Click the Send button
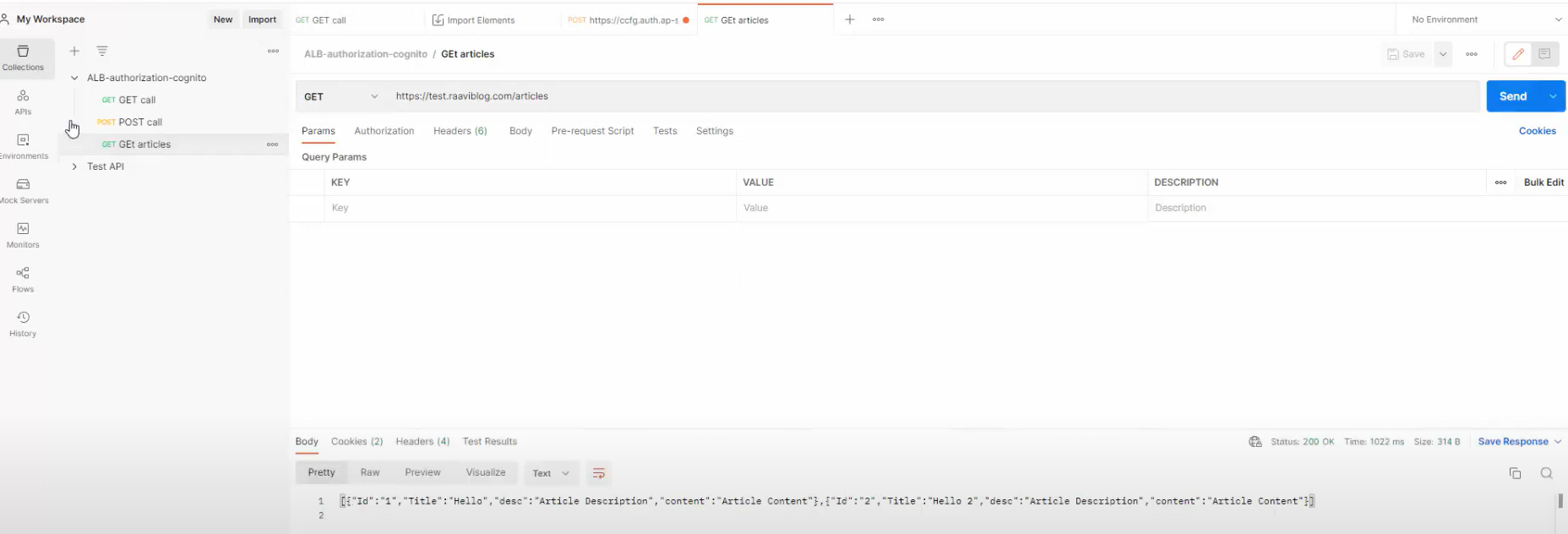The width and height of the screenshot is (1568, 534). point(1514,96)
